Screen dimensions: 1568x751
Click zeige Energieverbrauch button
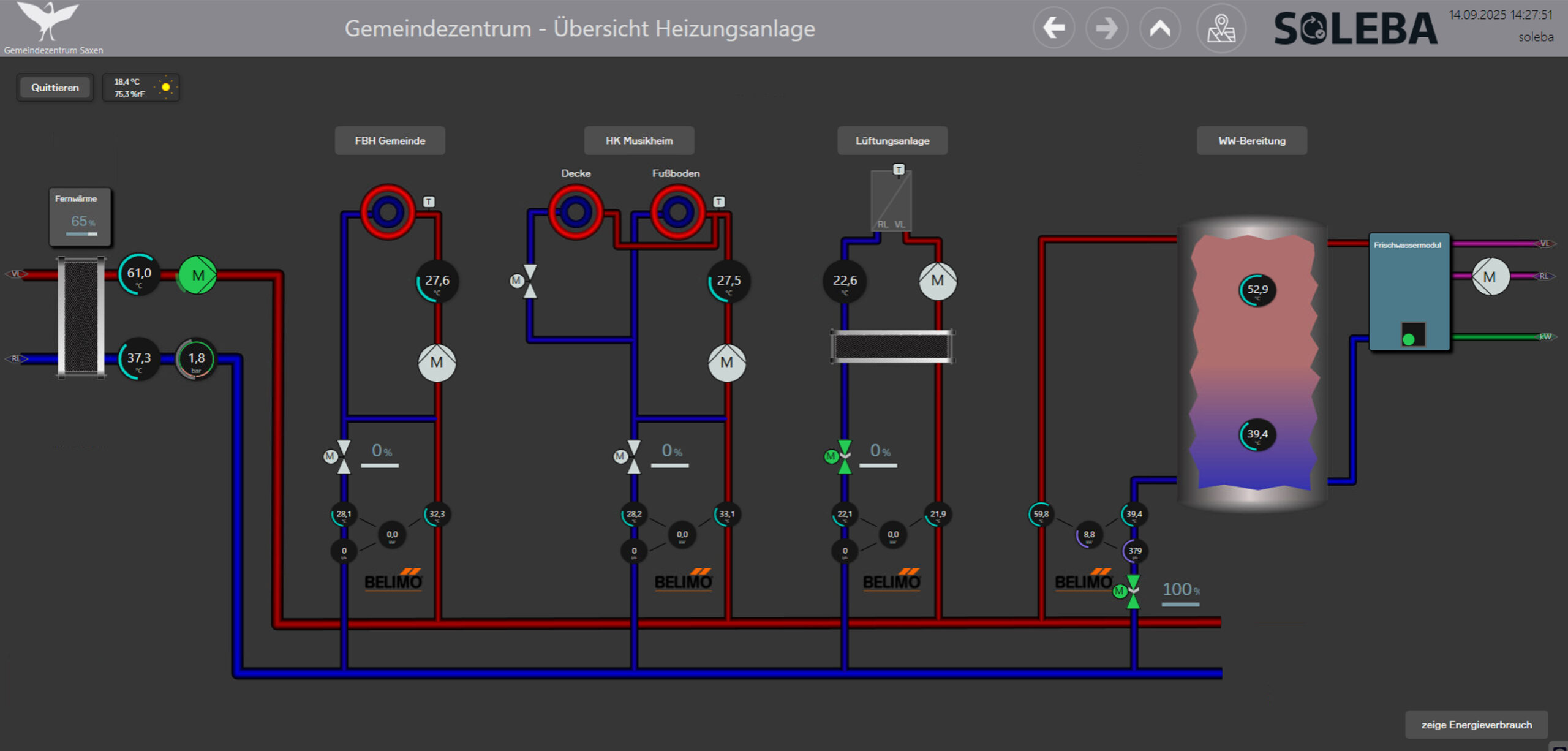tap(1476, 725)
